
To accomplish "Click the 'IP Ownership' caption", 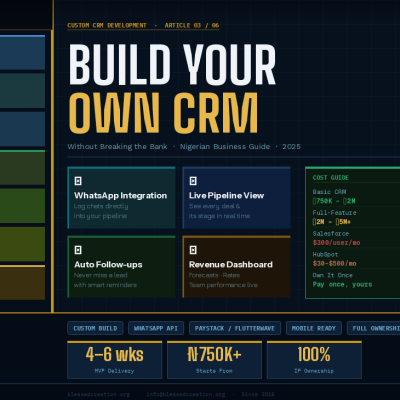I will (x=314, y=371).
